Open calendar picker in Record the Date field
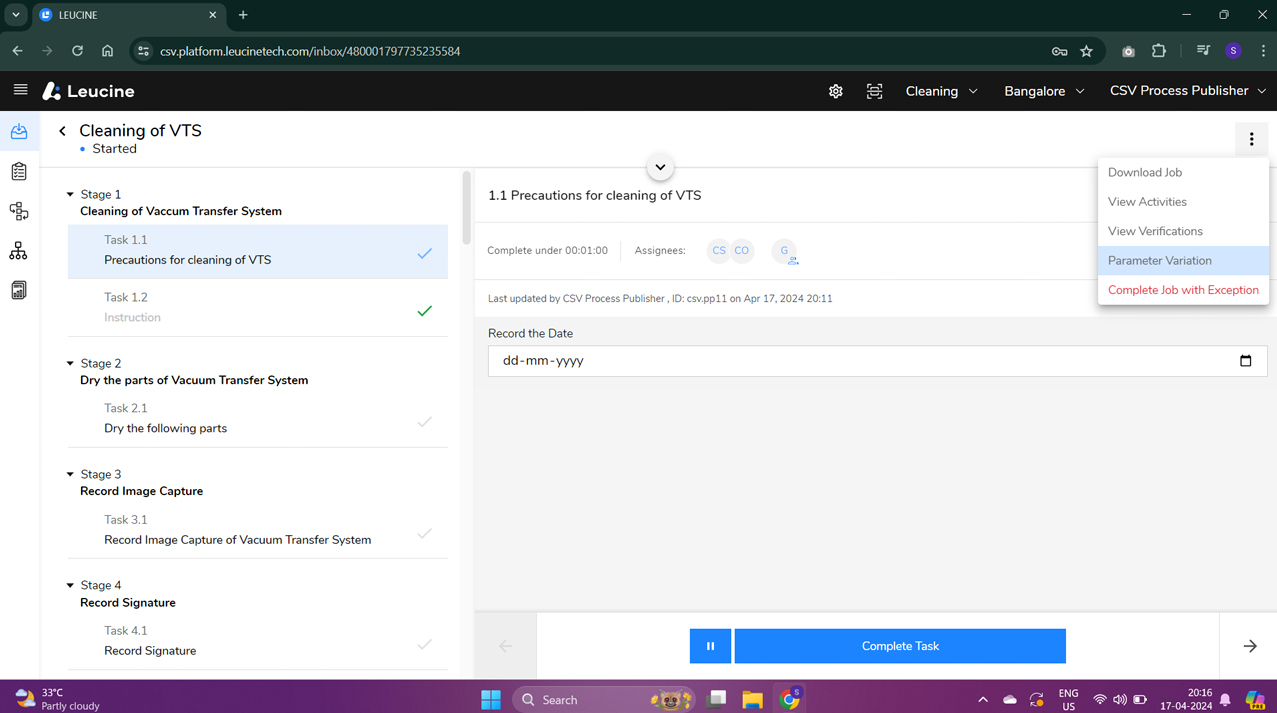1277x713 pixels. 1245,361
